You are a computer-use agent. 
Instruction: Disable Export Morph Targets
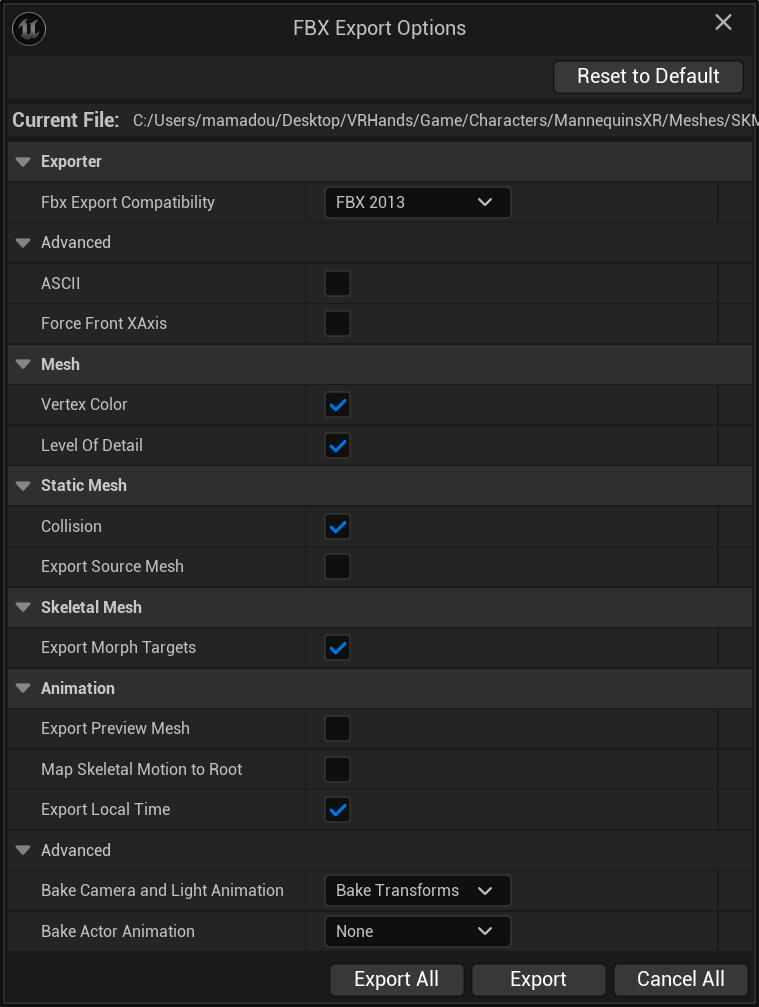point(337,647)
